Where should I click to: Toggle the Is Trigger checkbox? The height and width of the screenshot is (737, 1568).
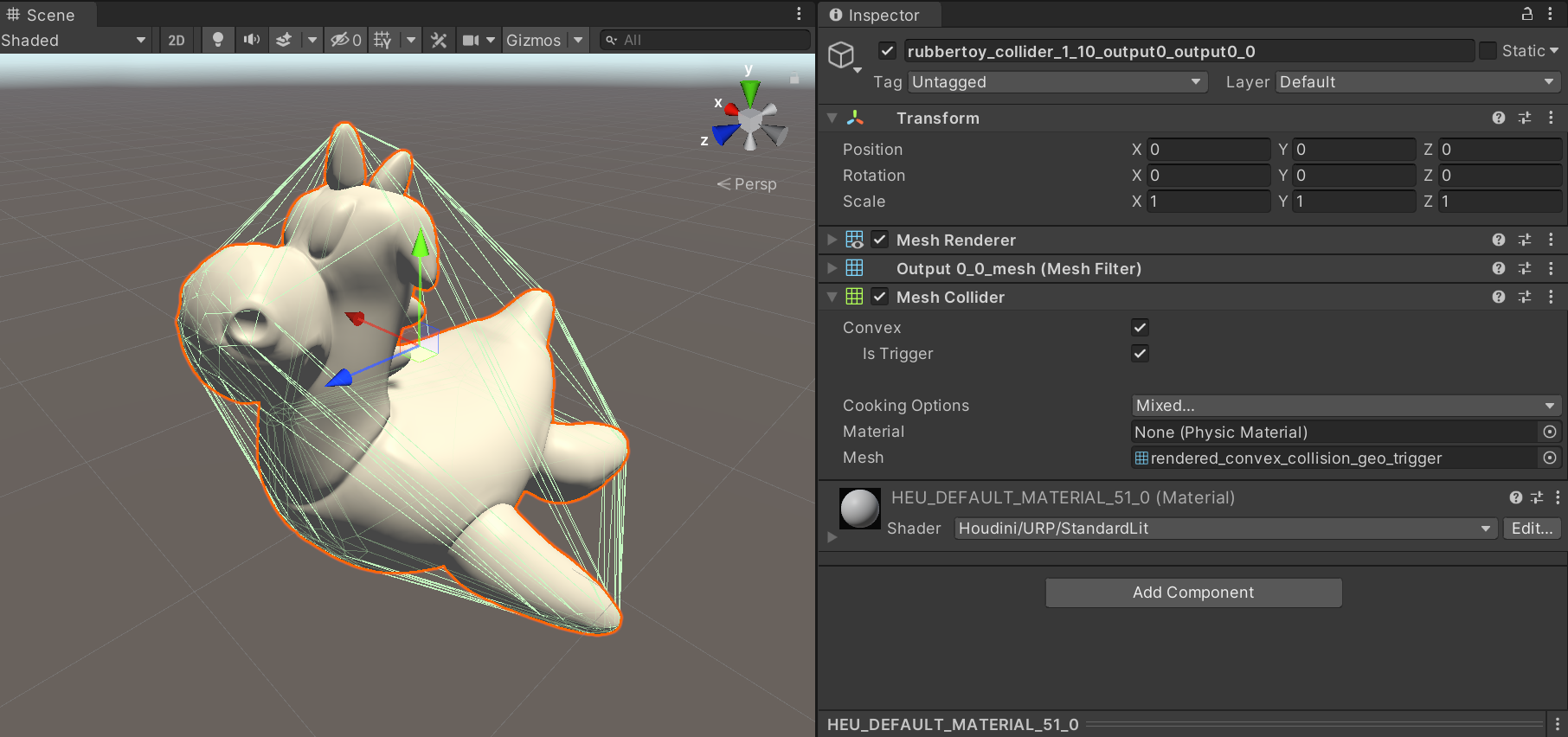(1140, 353)
